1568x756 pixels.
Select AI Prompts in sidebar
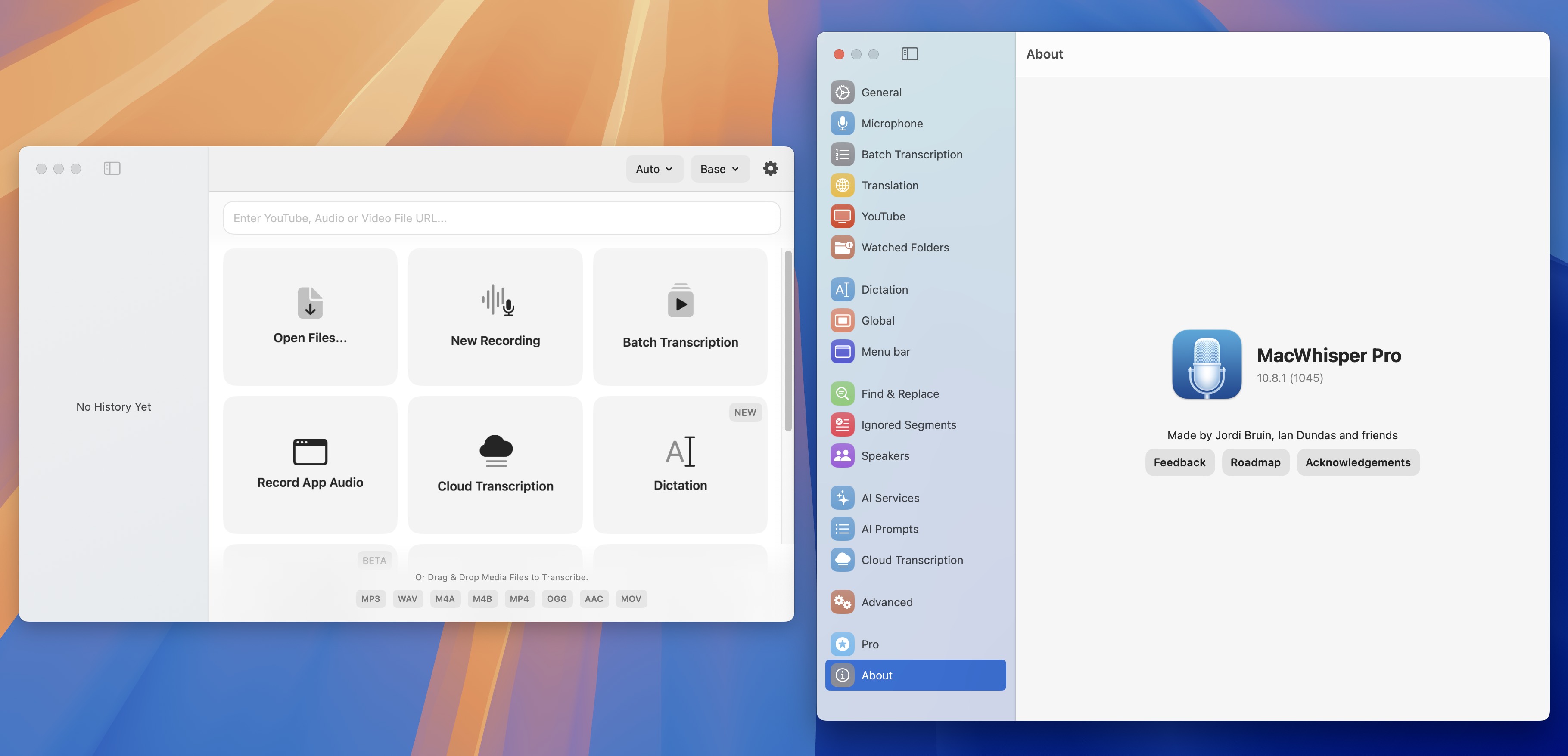915,529
